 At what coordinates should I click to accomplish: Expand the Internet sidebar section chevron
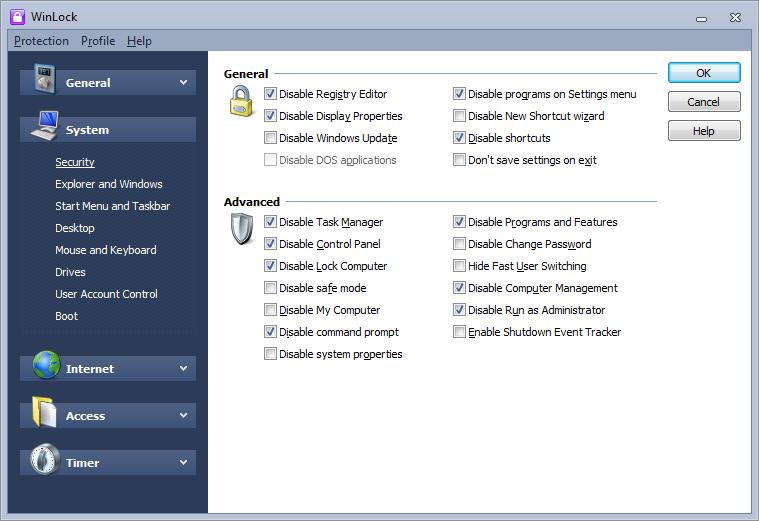point(183,368)
